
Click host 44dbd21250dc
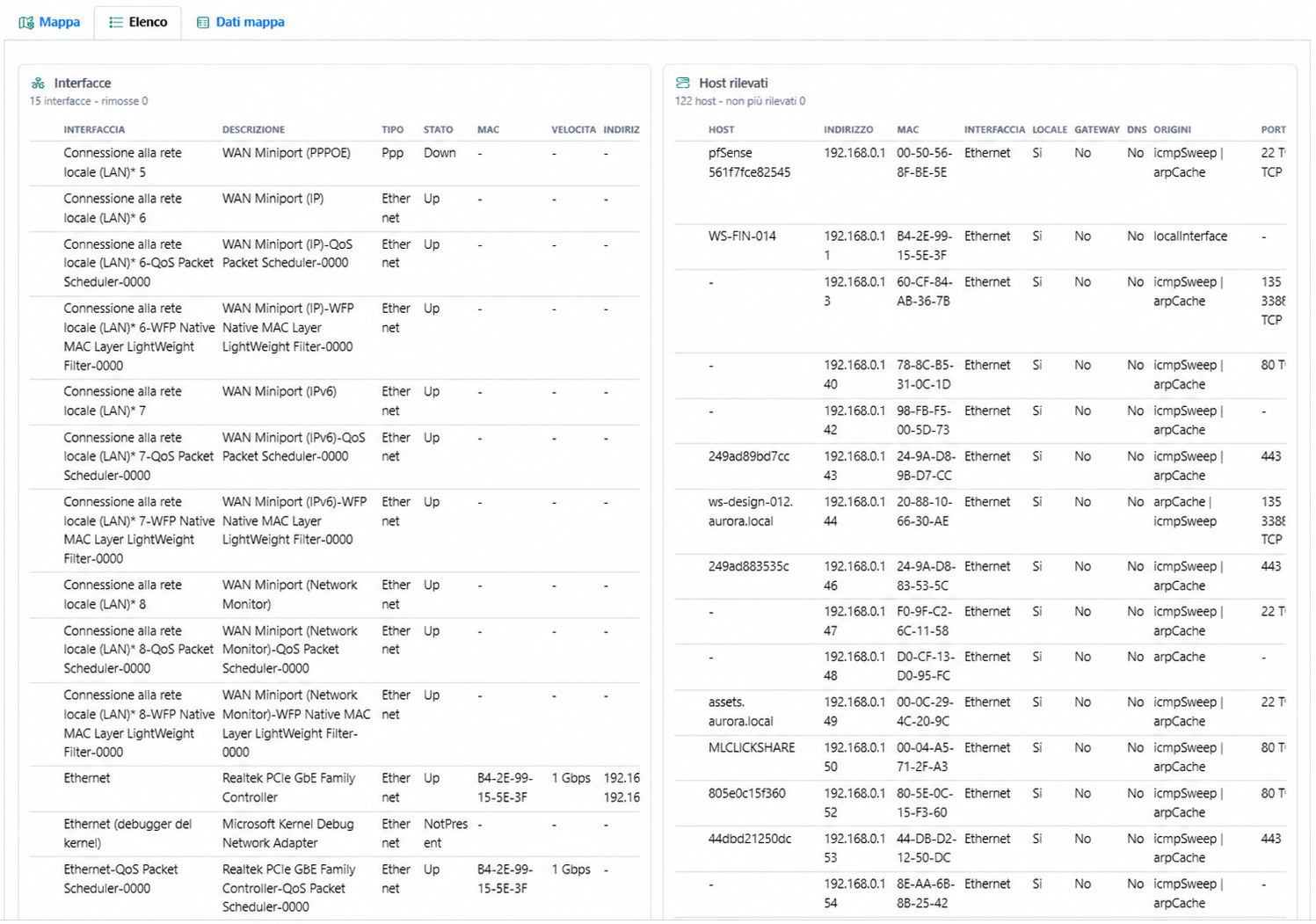coord(749,839)
